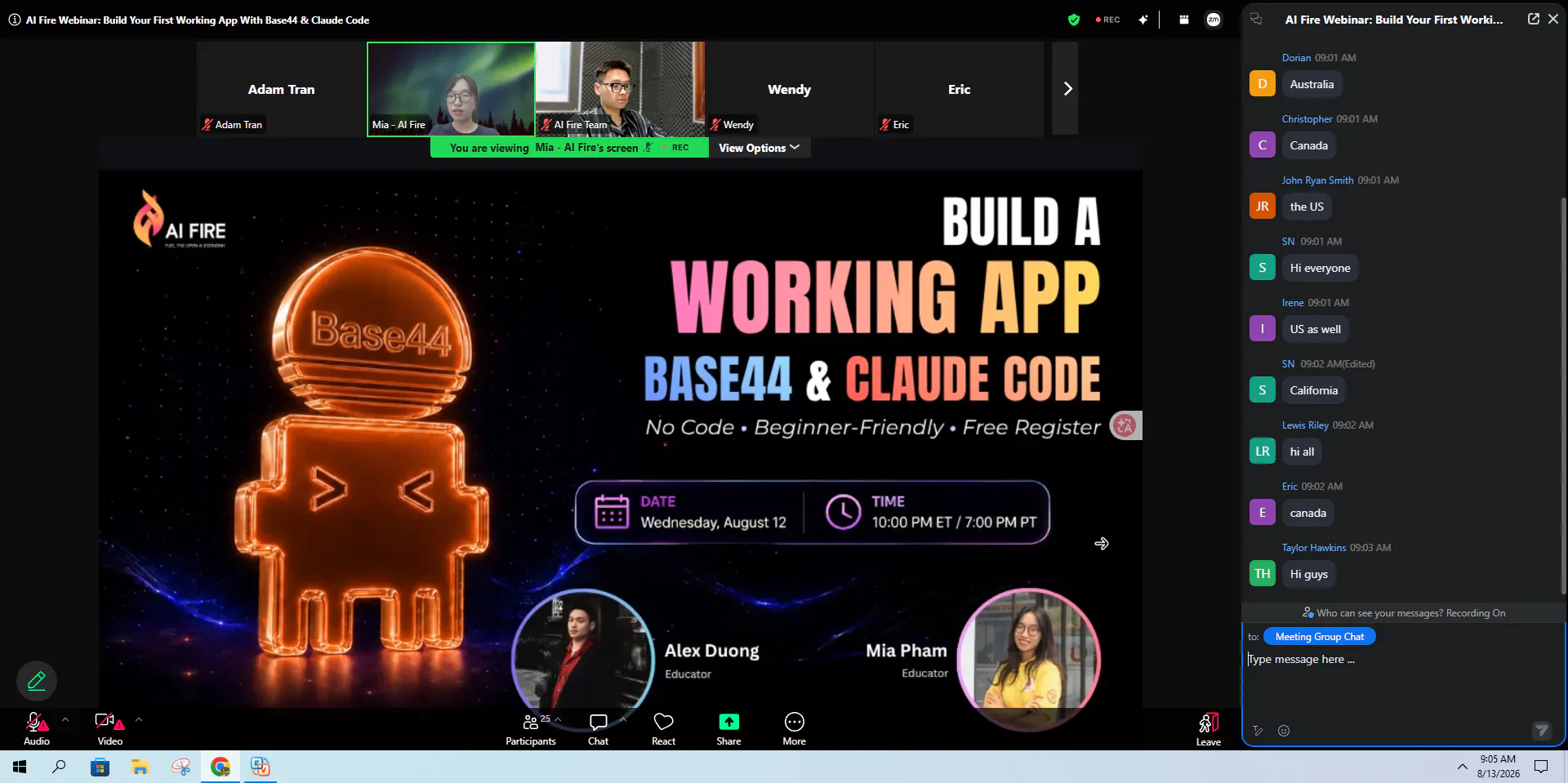Open the Participants panel

[531, 728]
